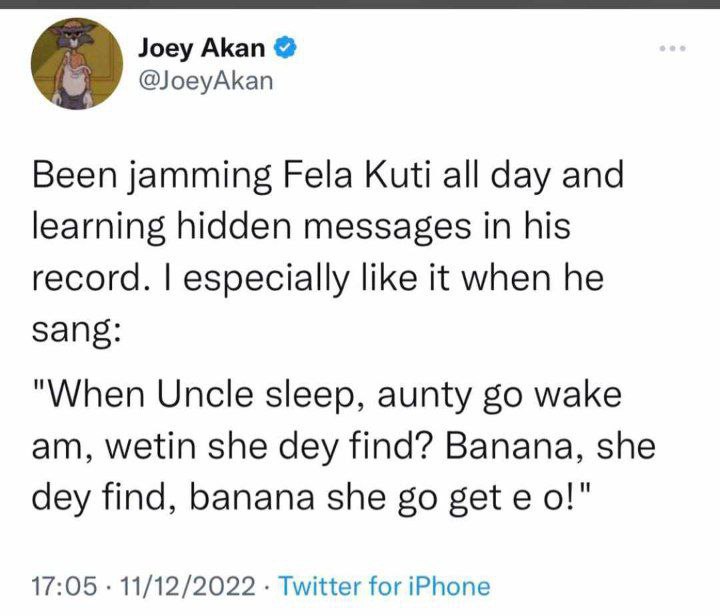This screenshot has height=616, width=720.
Task: Click the final line ending "get e o!"
Action: pos(310,498)
